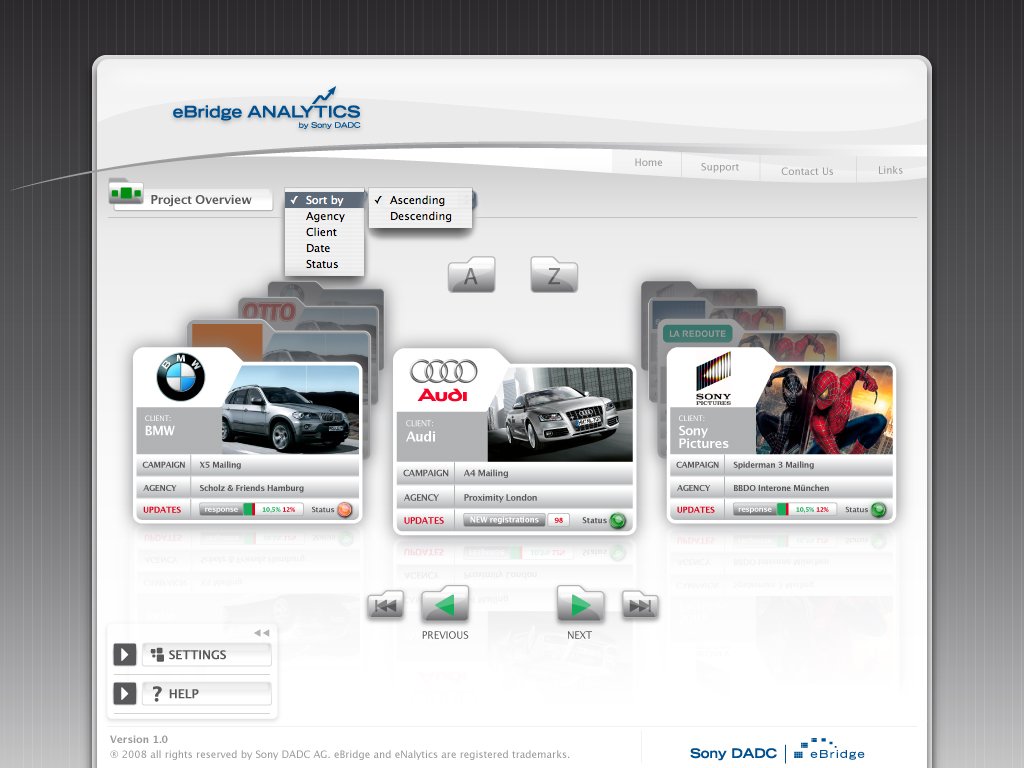Collapse the side panel with double arrows
The width and height of the screenshot is (1024, 768).
(x=261, y=633)
